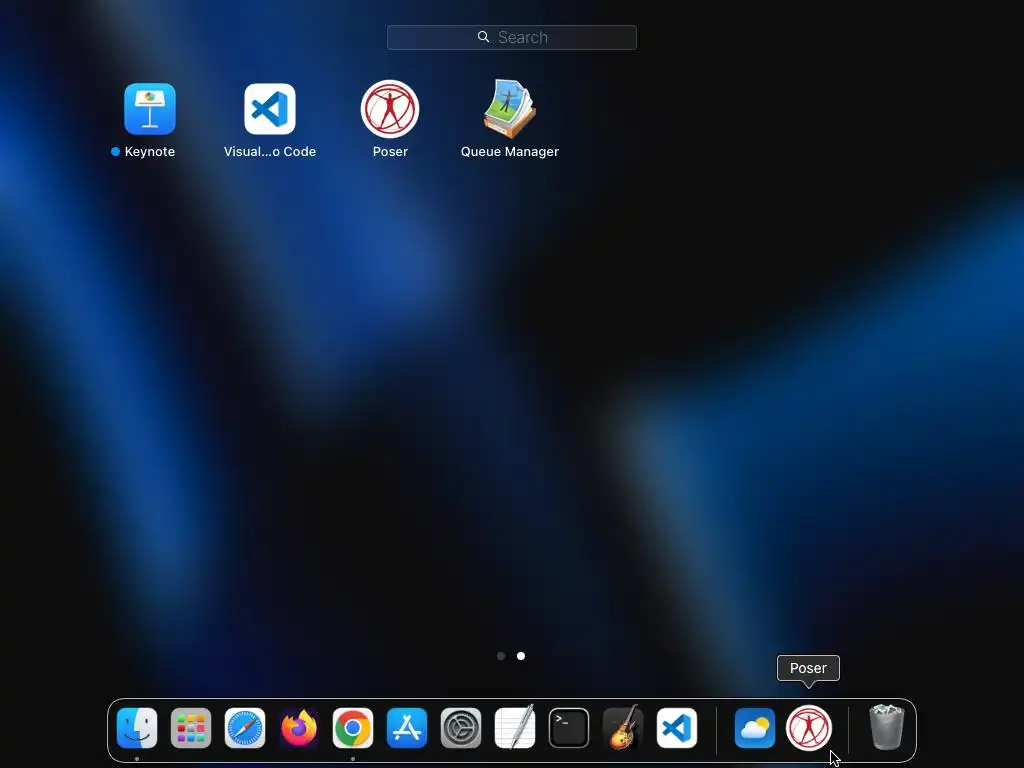Screen dimensions: 1024x768
Task: Launch Visual Studio Code from Launchpad grid
Action: pyautogui.click(x=270, y=108)
